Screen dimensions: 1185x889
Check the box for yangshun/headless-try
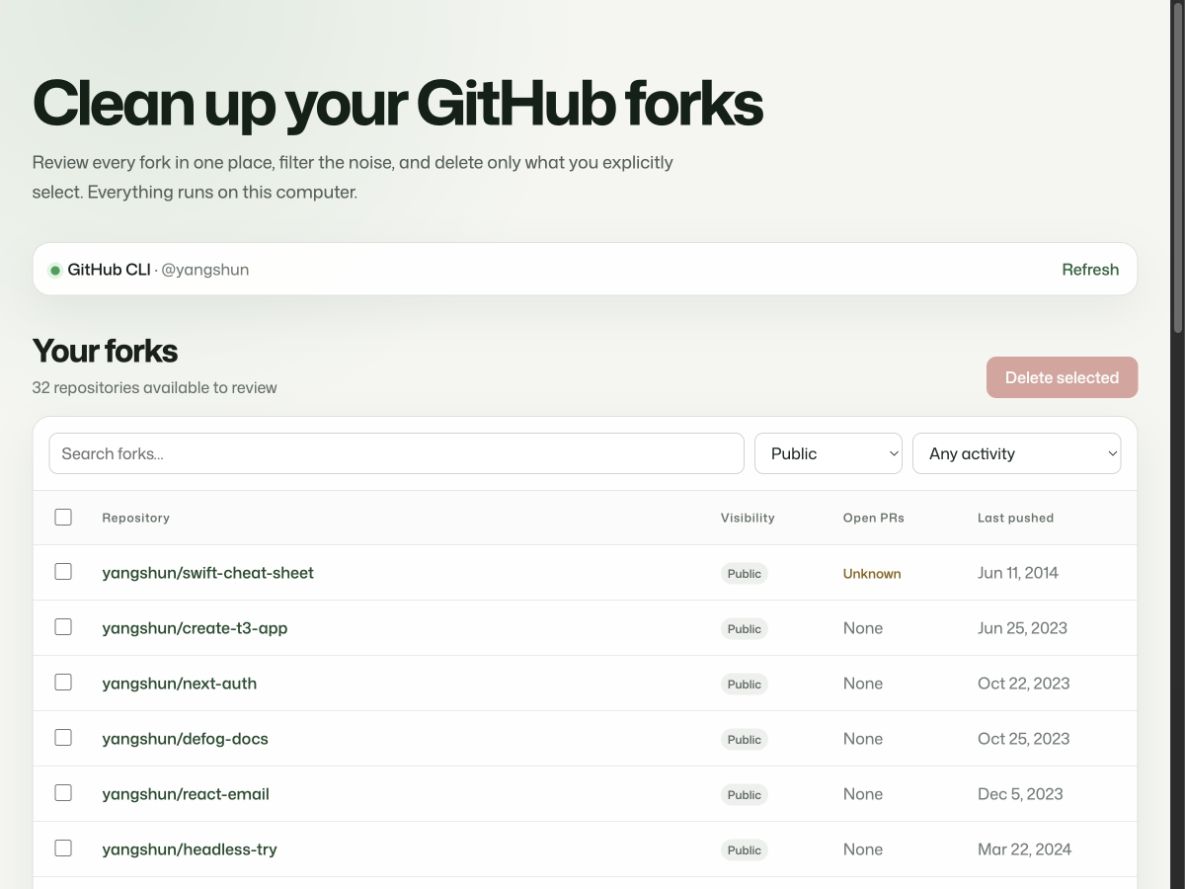[63, 848]
